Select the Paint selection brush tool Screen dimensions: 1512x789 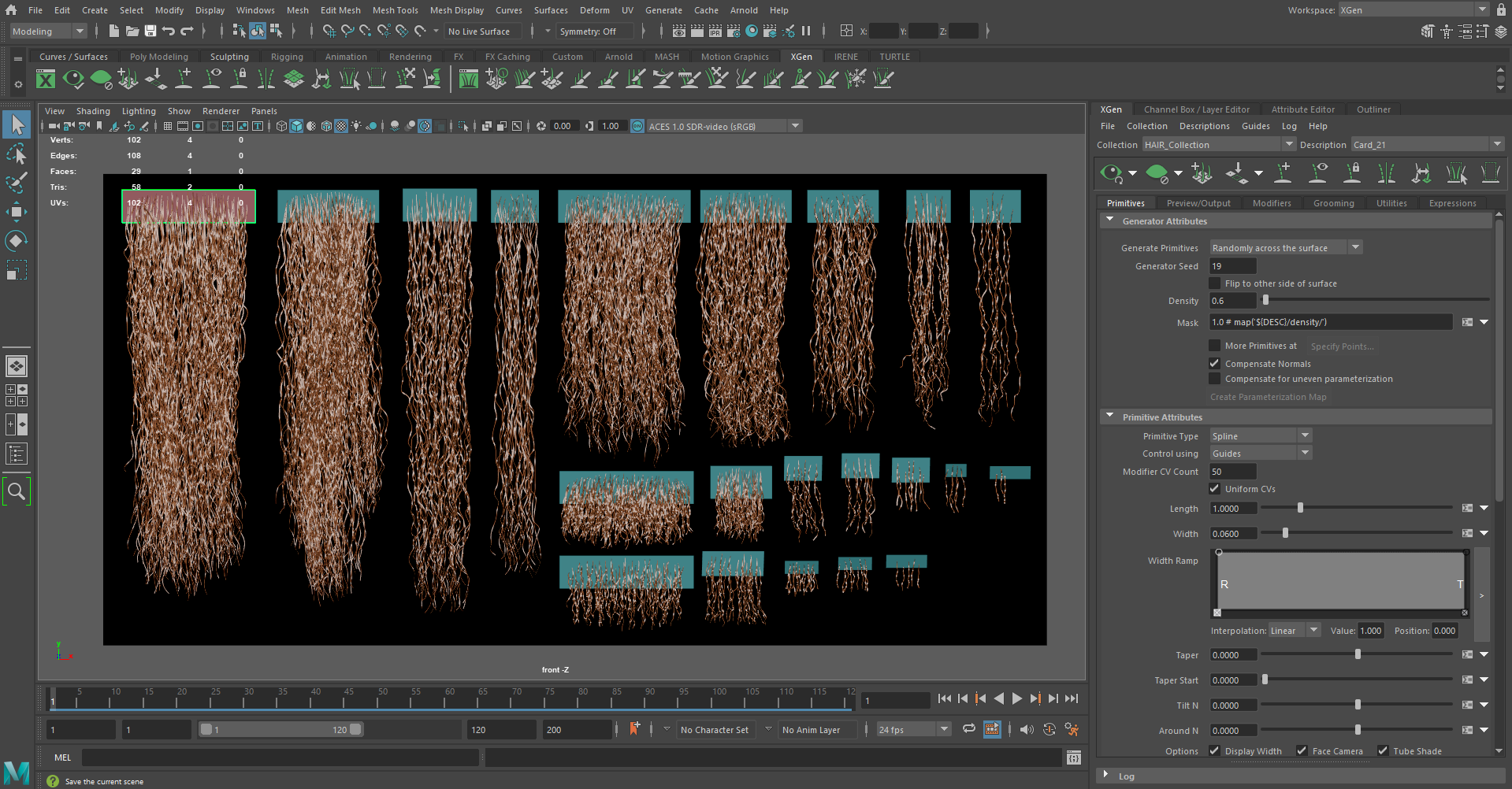coord(17,183)
